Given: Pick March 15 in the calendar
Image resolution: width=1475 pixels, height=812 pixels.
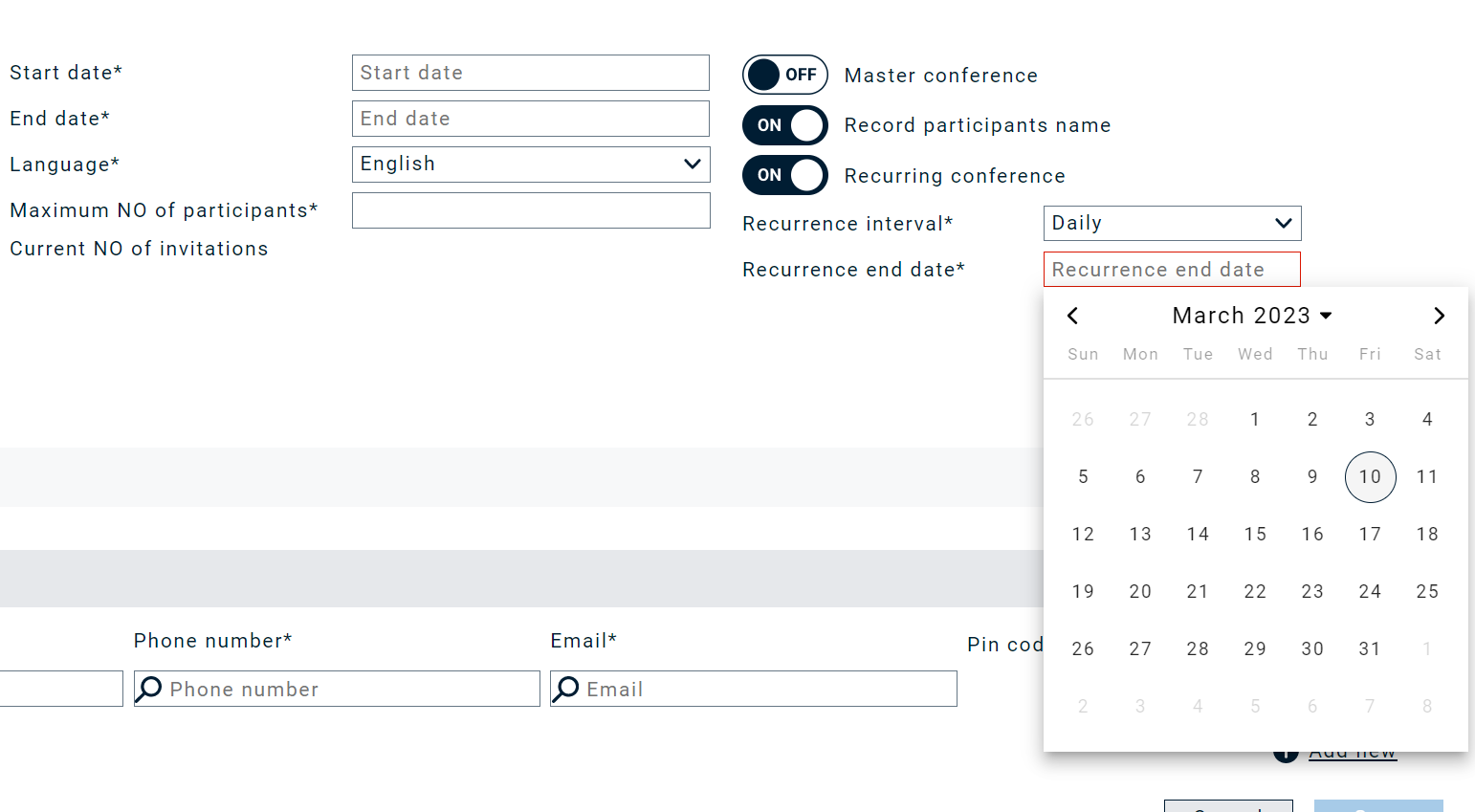Looking at the screenshot, I should tap(1255, 535).
